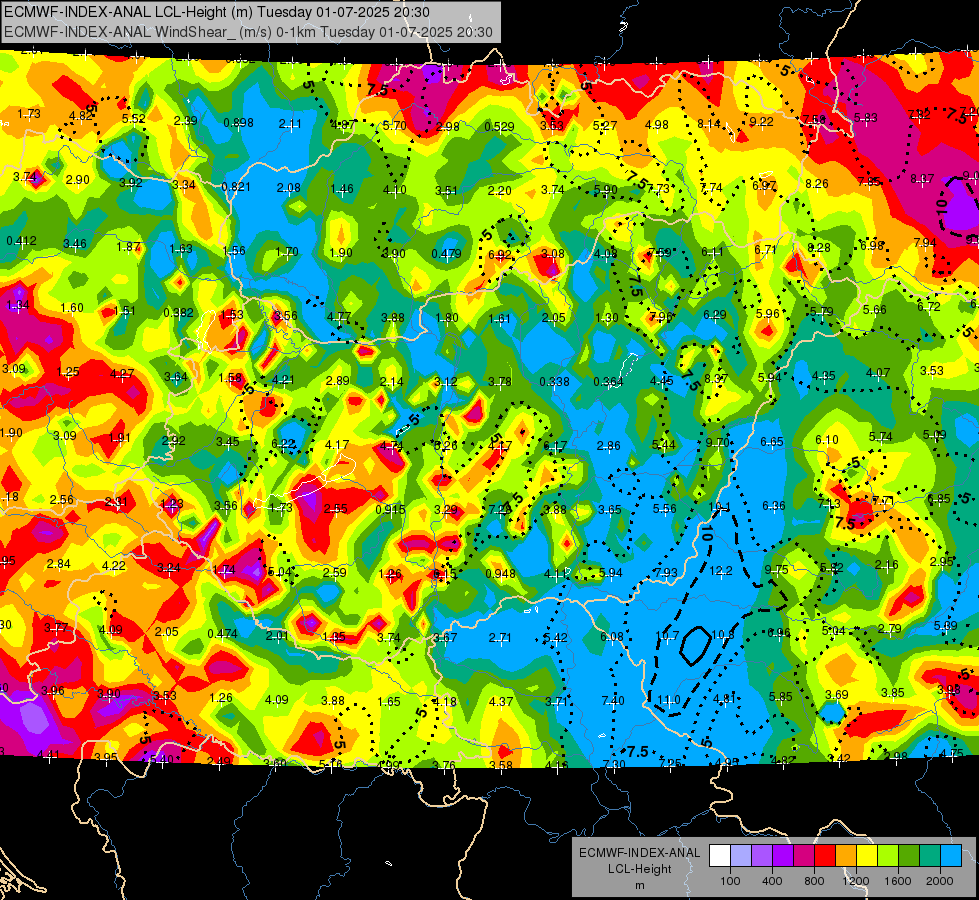This screenshot has height=900, width=979.
Task: Select the teal legend swatch
Action: click(x=930, y=856)
